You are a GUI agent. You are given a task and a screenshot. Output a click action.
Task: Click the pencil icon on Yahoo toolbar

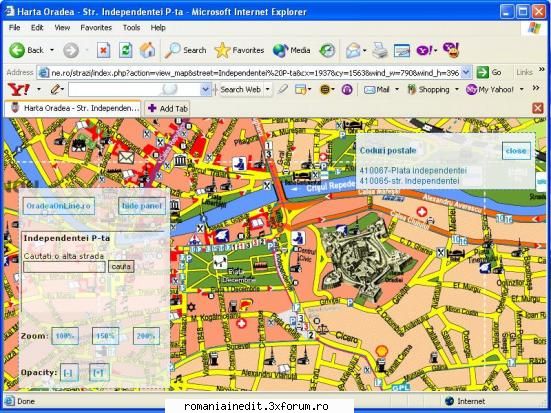coord(55,89)
